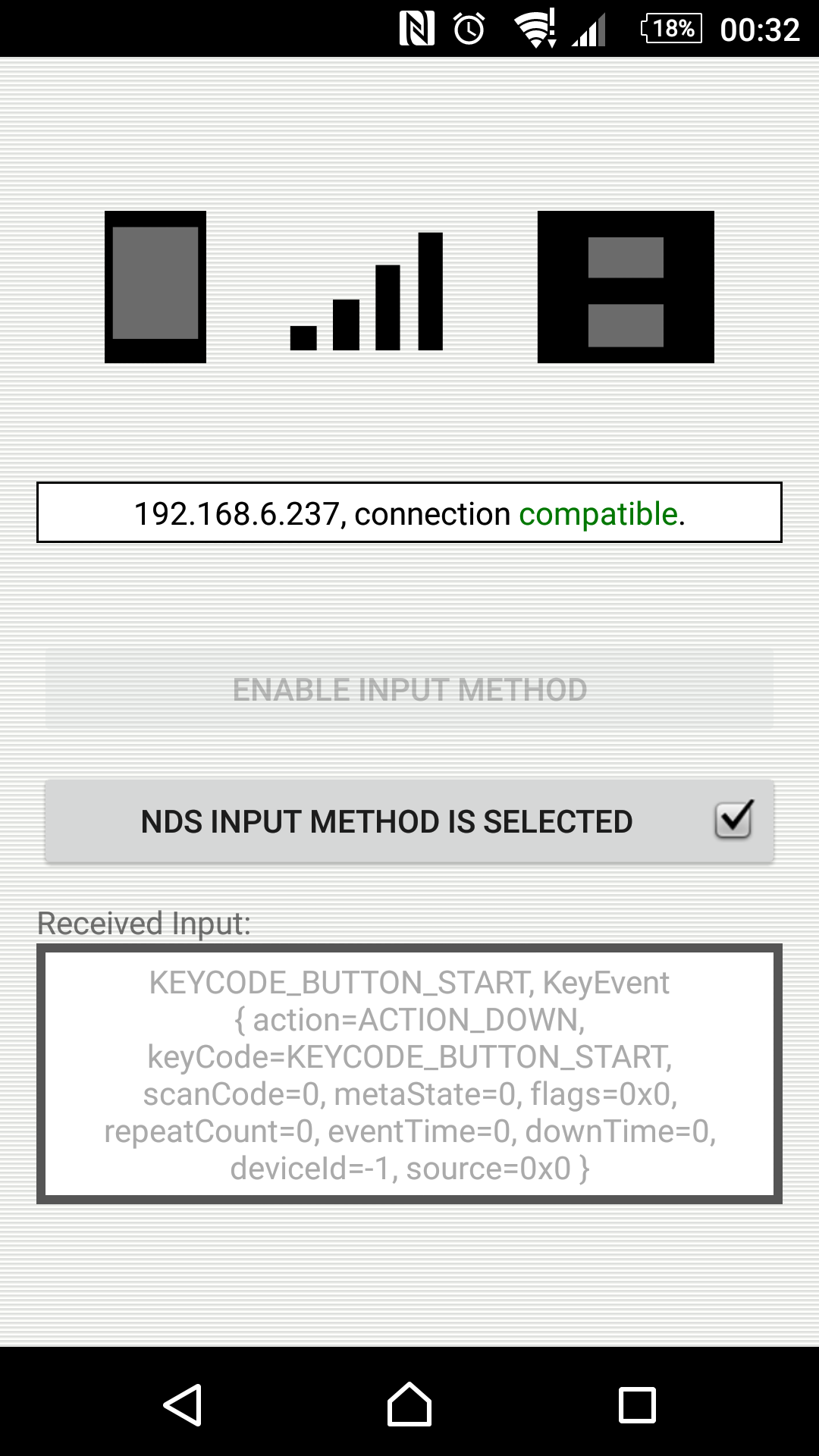Tap the phone device icon
This screenshot has width=819, height=1456.
pyautogui.click(x=155, y=287)
